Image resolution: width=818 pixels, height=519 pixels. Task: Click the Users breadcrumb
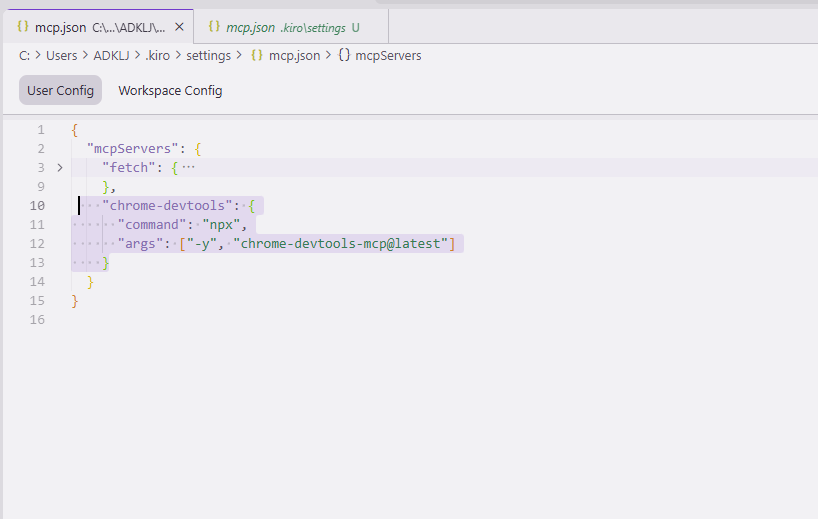click(62, 55)
